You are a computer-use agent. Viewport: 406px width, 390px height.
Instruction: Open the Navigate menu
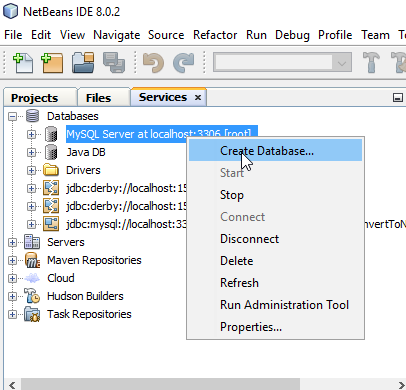117,35
